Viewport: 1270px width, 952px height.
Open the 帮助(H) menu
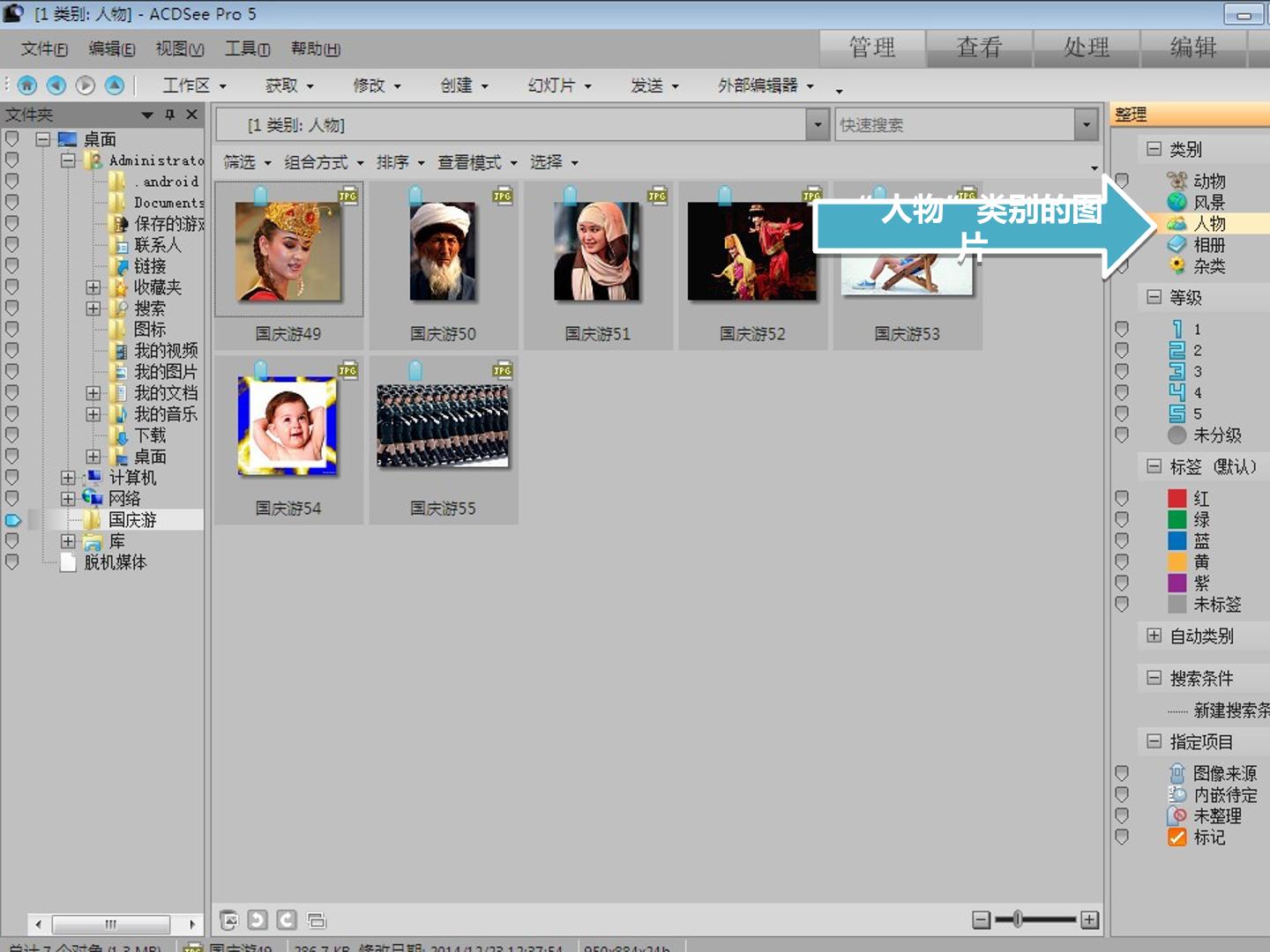(x=316, y=48)
